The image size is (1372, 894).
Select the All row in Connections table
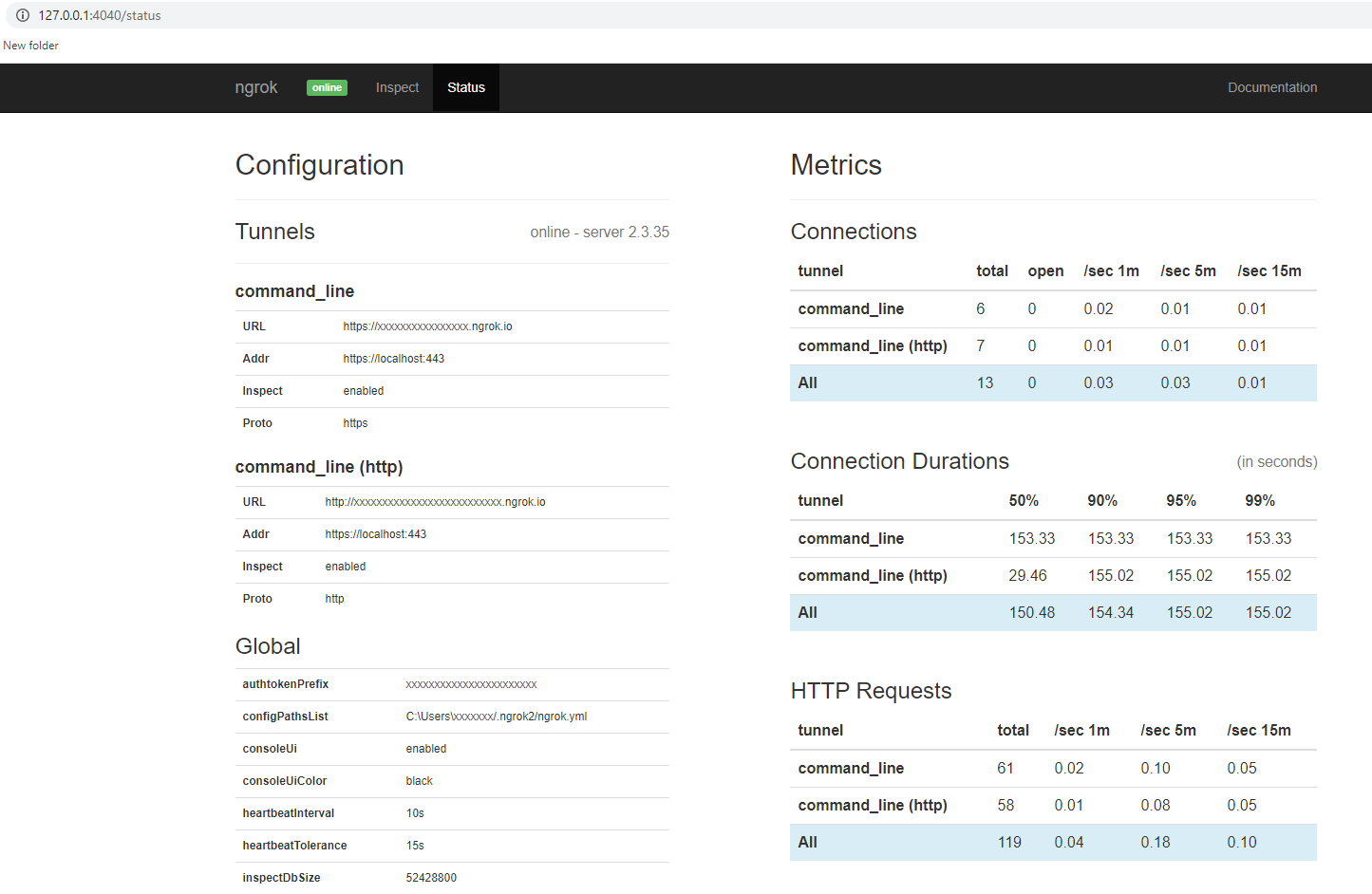point(1053,383)
